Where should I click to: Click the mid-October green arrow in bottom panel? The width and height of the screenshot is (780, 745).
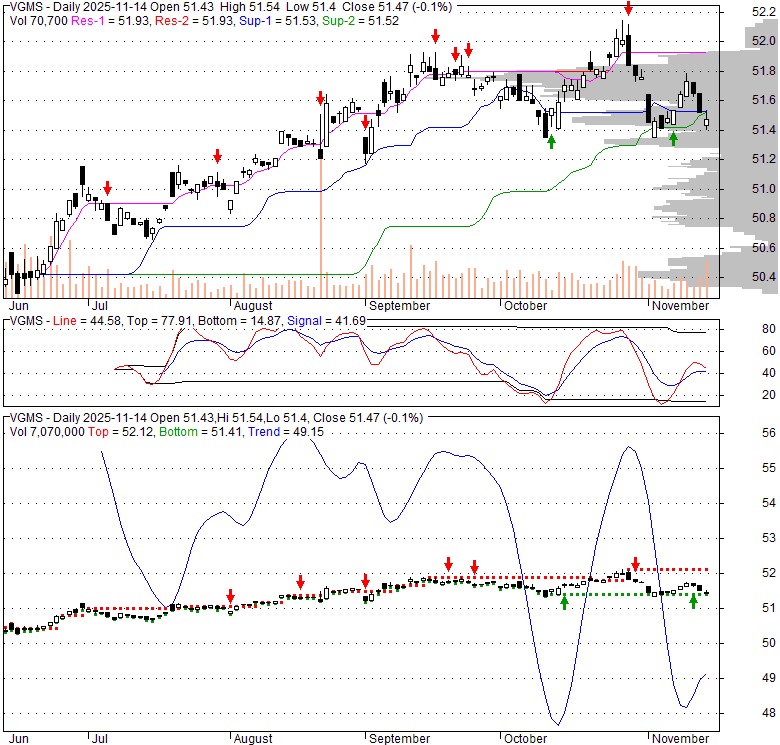(x=564, y=601)
